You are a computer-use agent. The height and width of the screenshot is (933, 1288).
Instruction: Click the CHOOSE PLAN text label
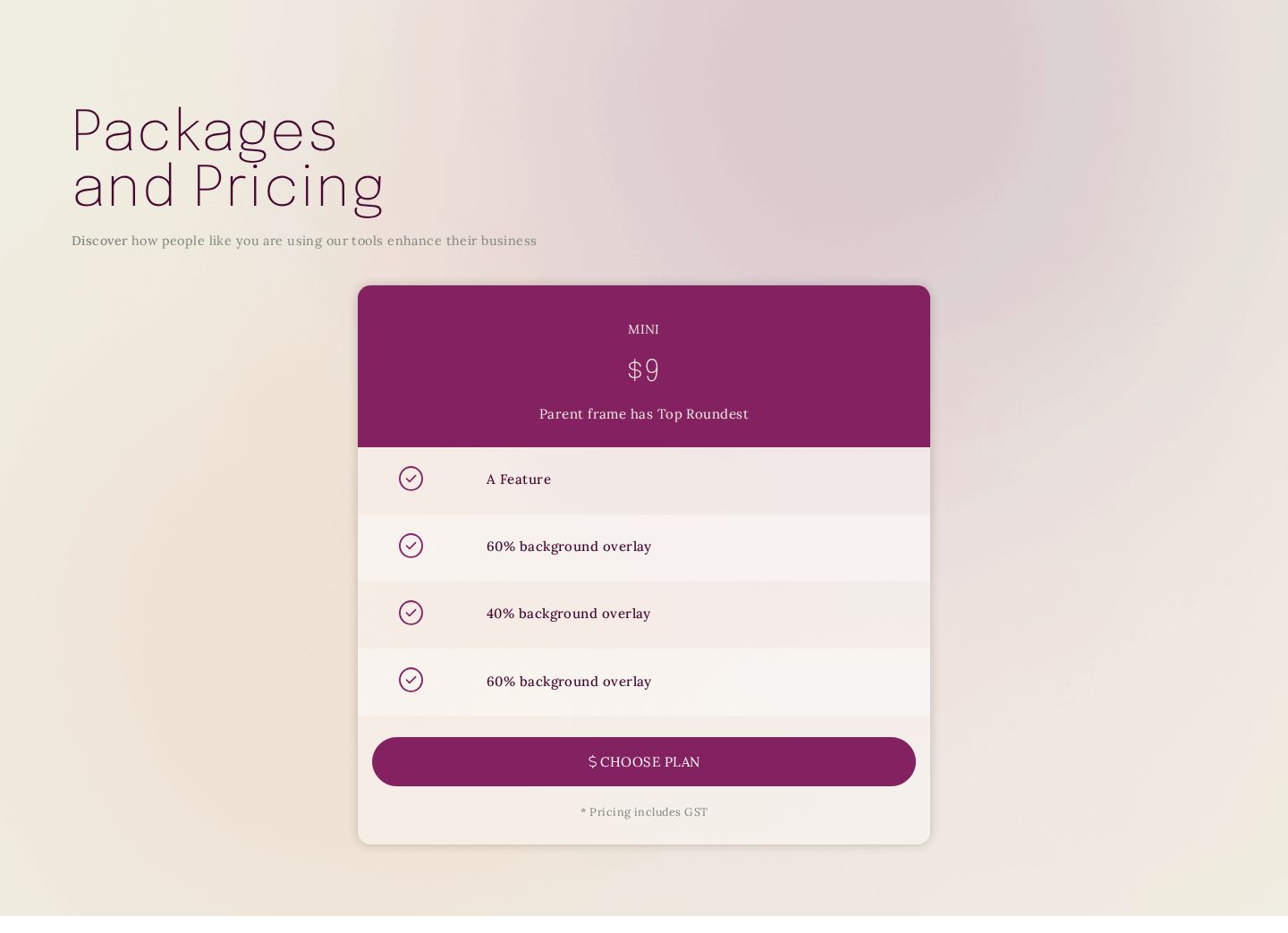(x=649, y=761)
